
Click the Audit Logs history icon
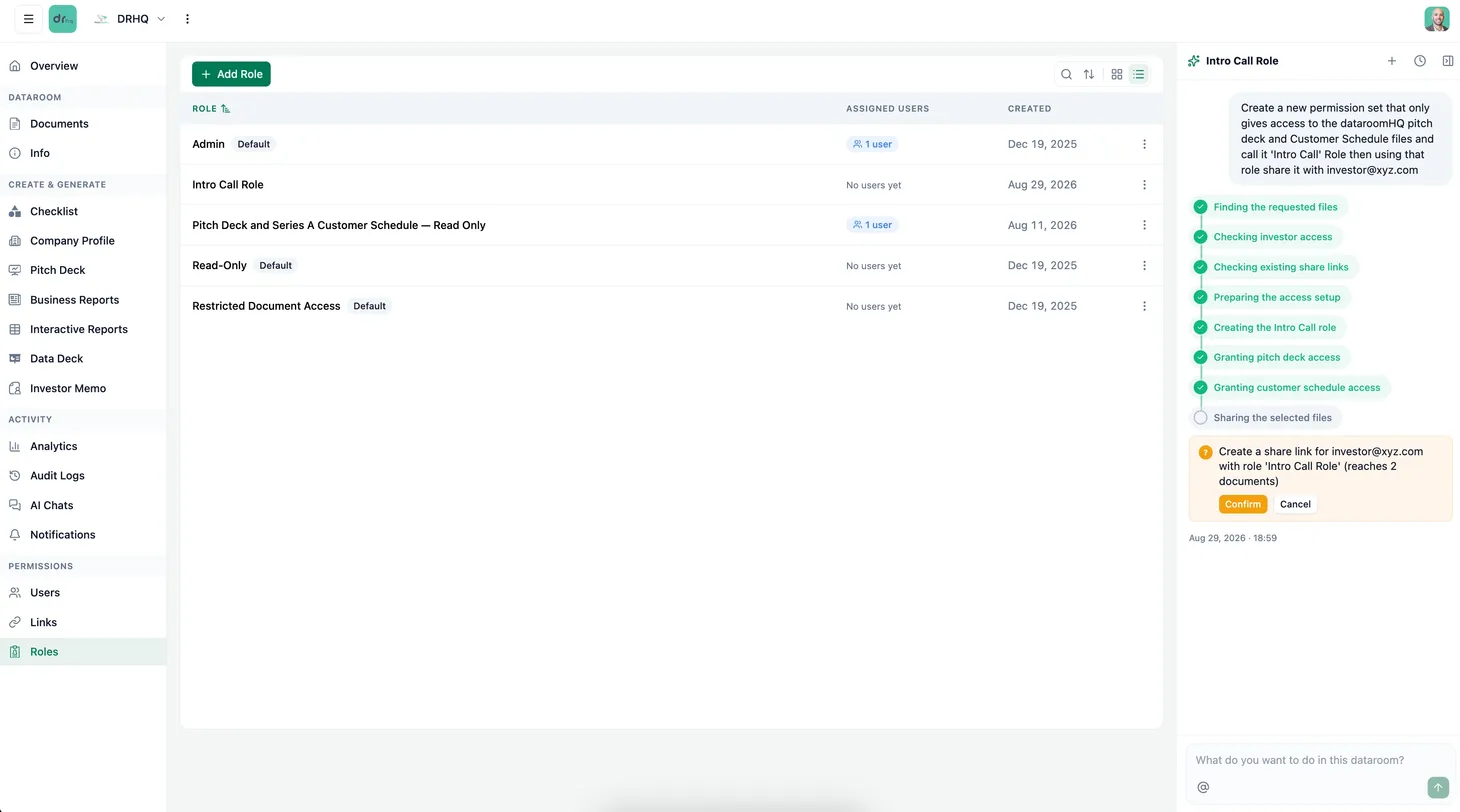click(15, 476)
